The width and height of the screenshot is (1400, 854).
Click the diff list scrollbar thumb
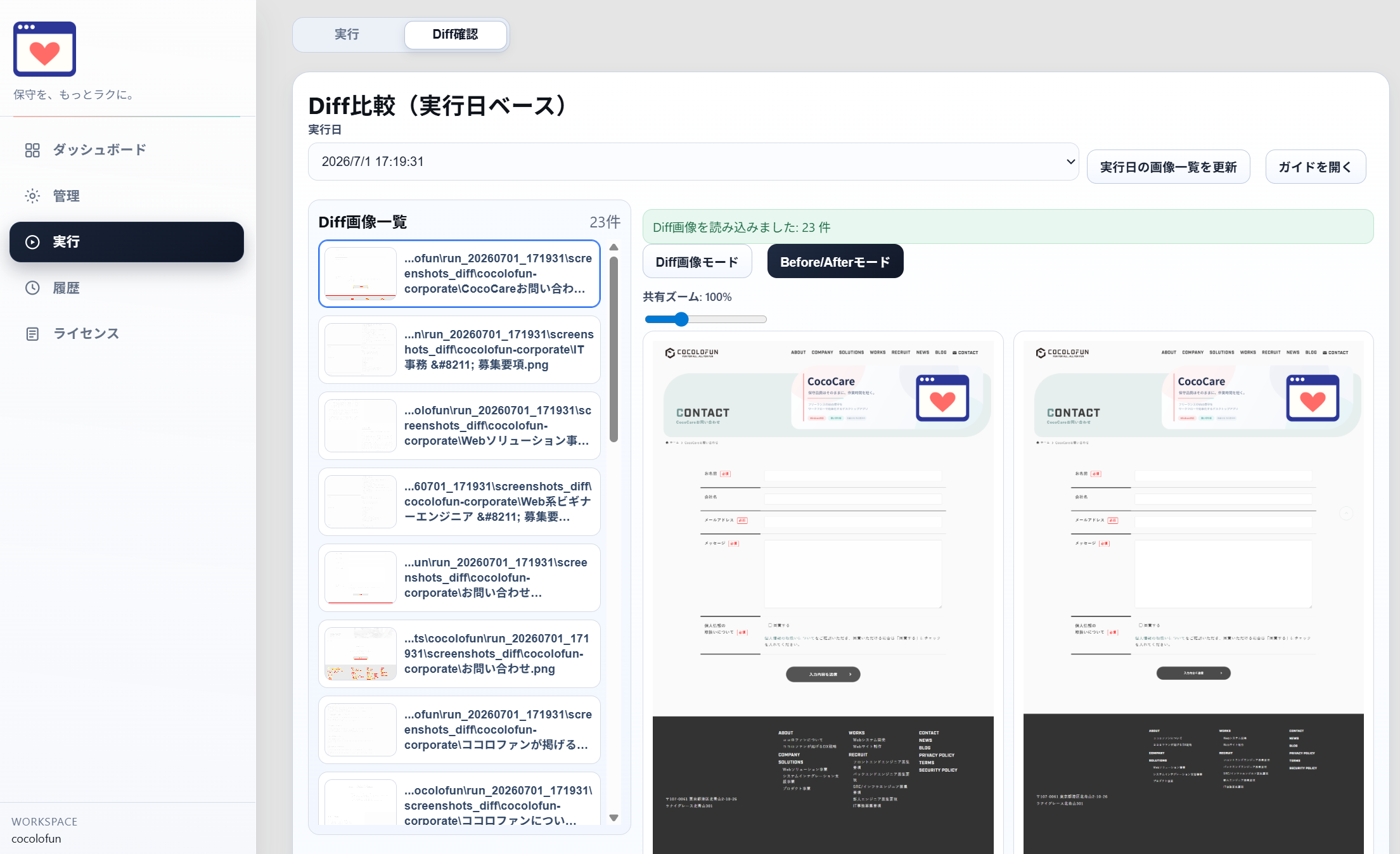(613, 349)
